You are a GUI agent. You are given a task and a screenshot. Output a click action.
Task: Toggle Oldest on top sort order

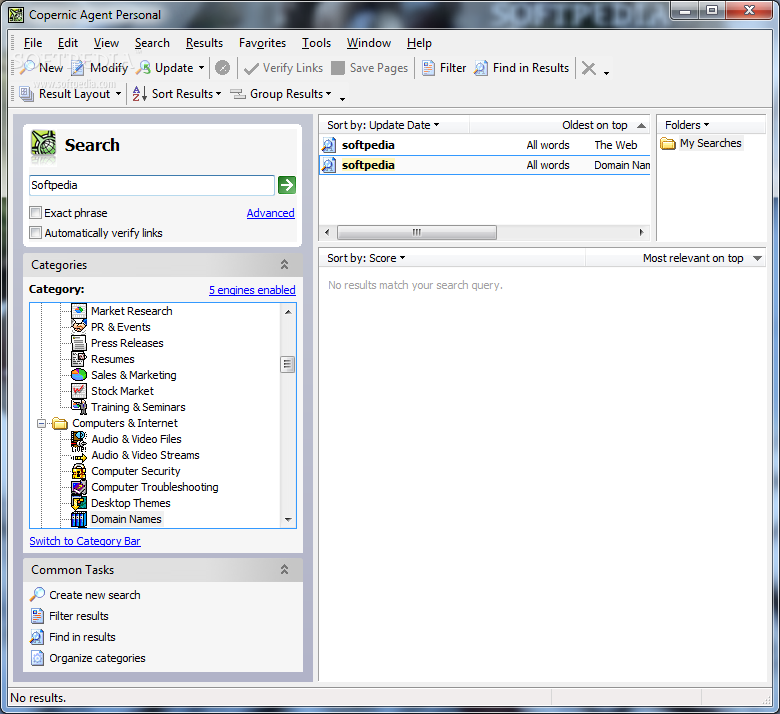(x=604, y=125)
